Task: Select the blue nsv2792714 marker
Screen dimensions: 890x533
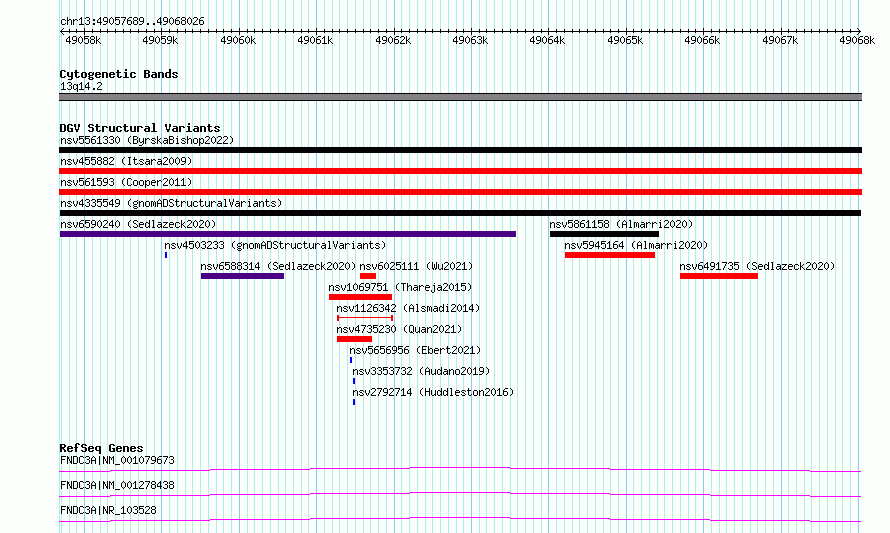Action: pos(354,402)
